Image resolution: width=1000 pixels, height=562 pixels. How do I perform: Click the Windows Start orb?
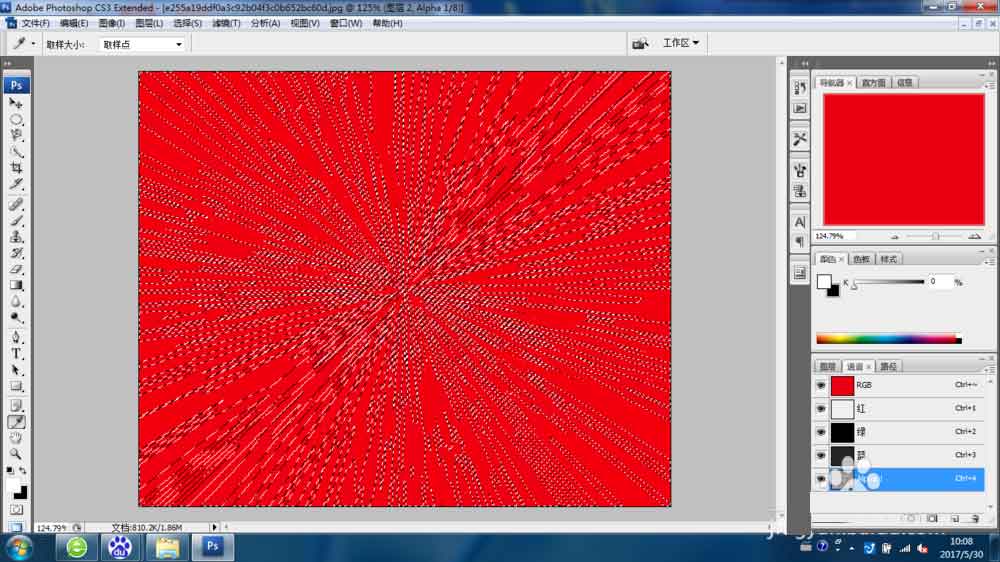(19, 547)
